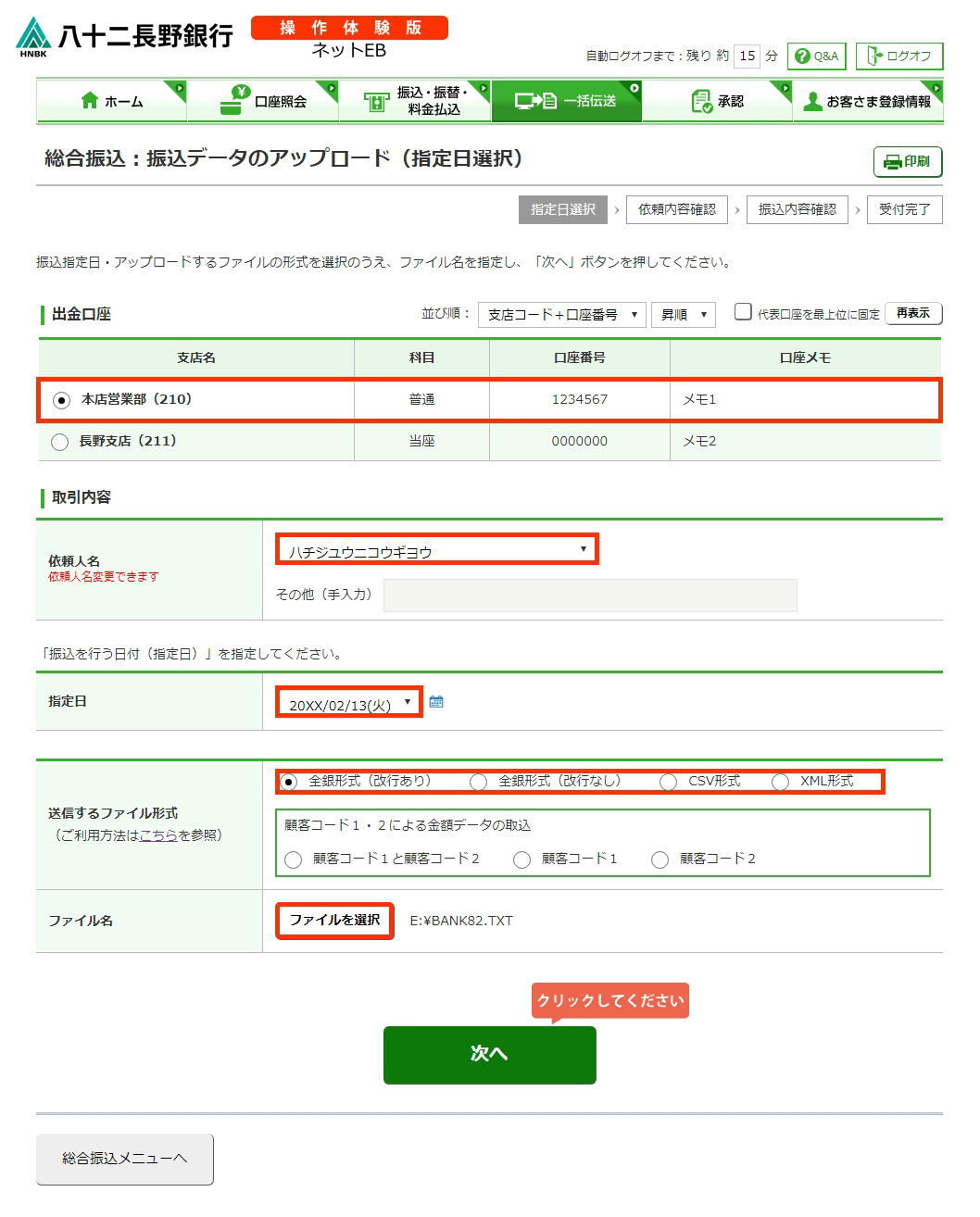
Task: Open the お客さま登録情報 menu
Action: click(868, 101)
